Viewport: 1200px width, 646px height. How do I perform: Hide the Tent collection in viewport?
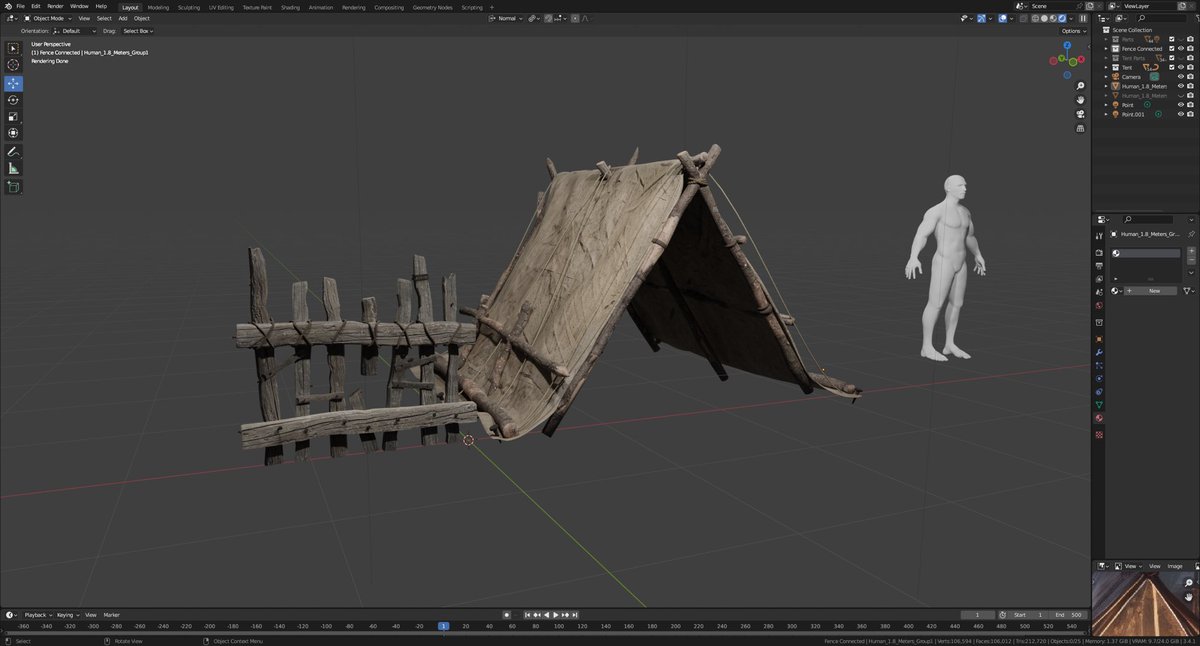coord(1181,67)
